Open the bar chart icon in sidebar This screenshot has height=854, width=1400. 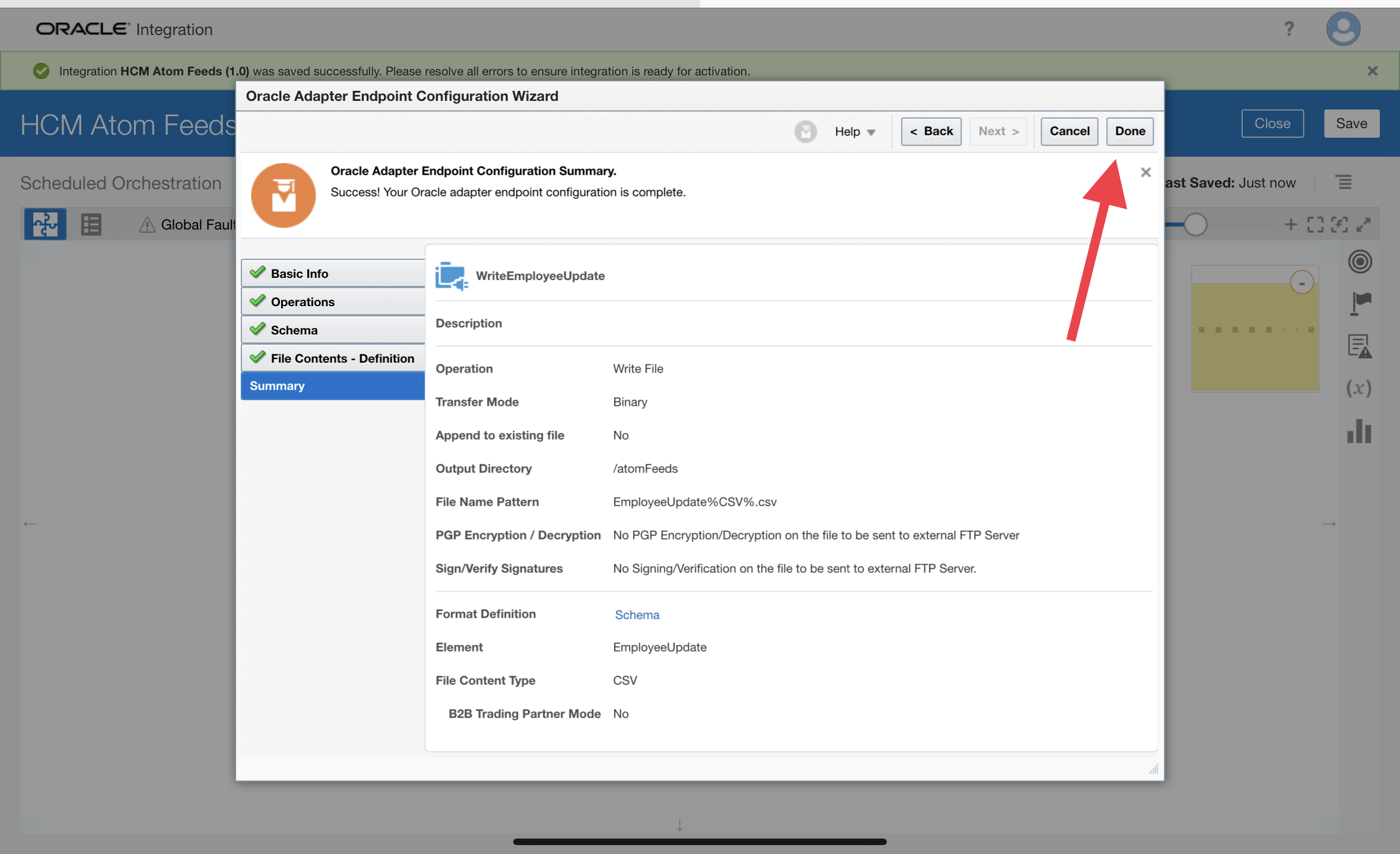1358,431
